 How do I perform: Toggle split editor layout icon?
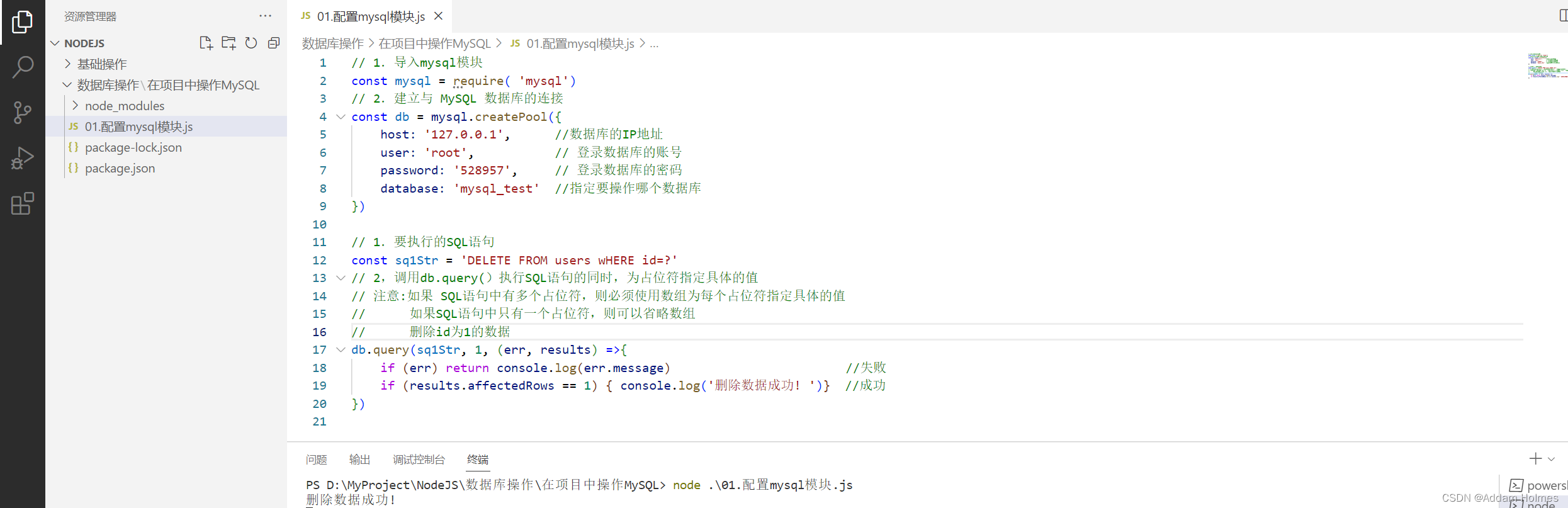click(x=1562, y=15)
